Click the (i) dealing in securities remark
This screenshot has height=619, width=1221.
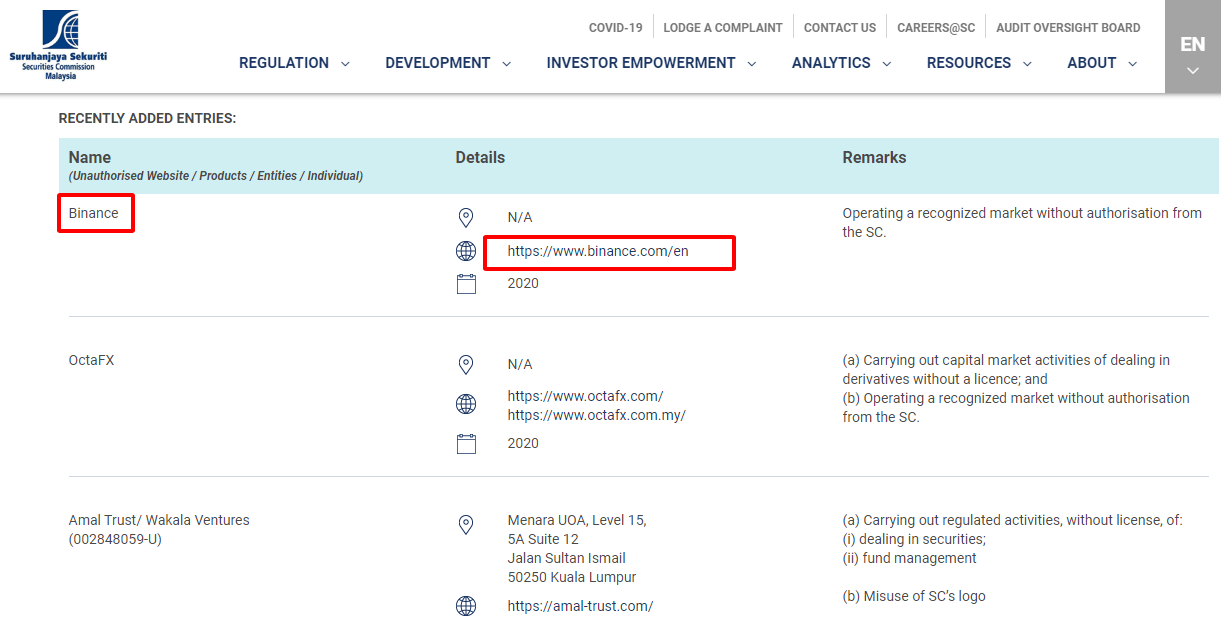(x=914, y=539)
